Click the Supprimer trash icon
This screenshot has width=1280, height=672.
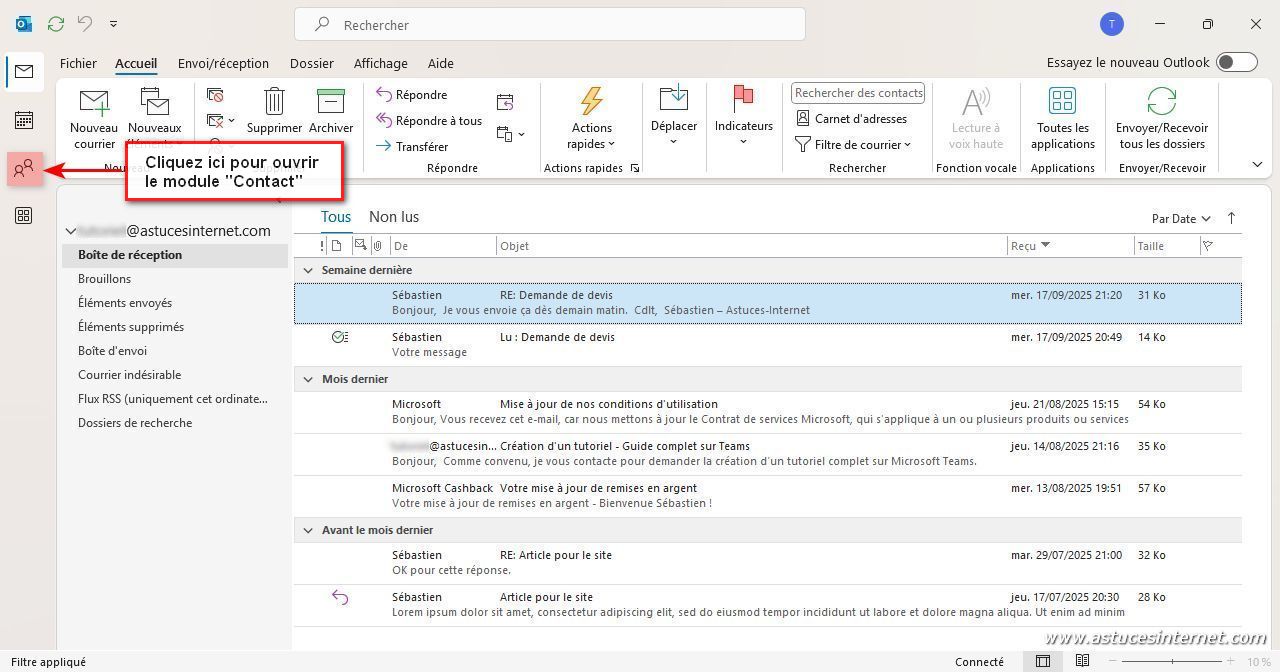click(274, 102)
